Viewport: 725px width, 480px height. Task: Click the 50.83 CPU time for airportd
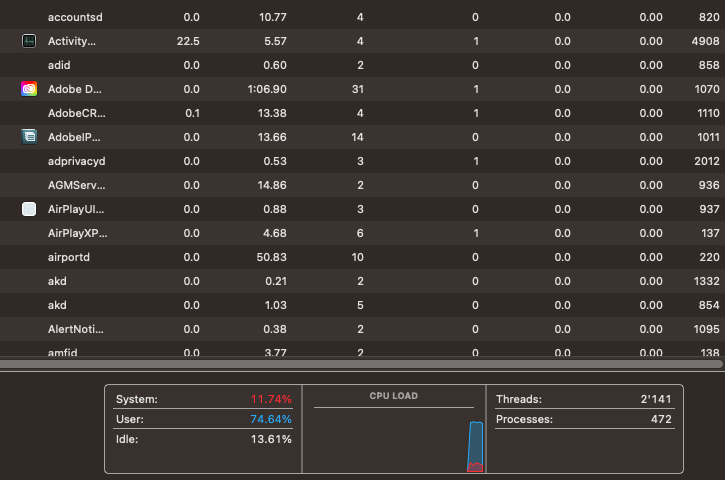click(x=271, y=258)
